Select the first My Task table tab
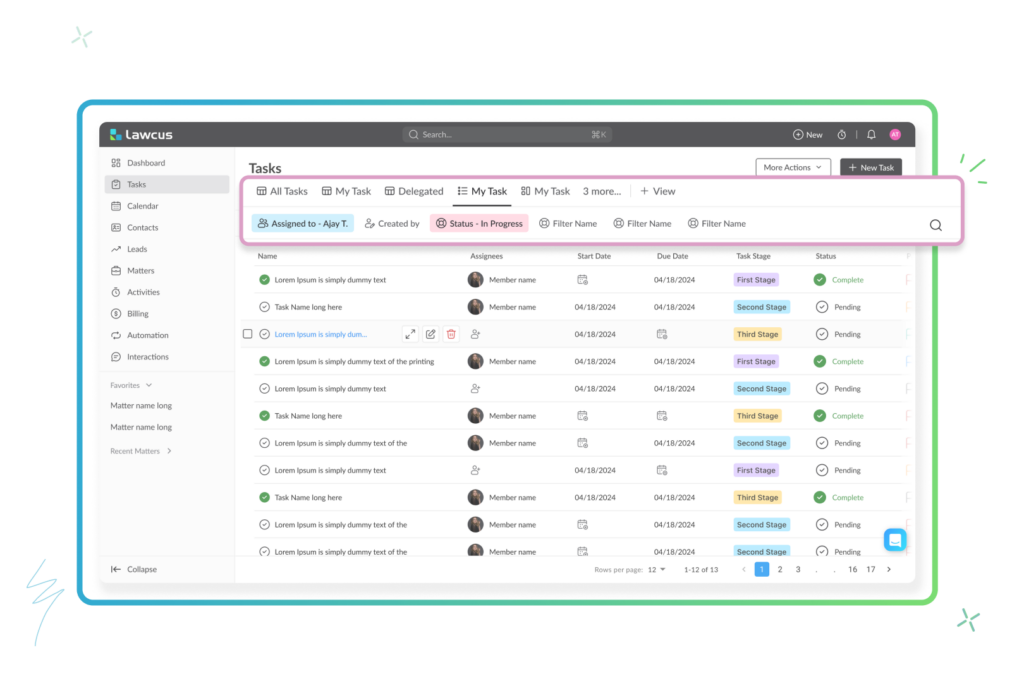The width and height of the screenshot is (1024, 686). (346, 191)
